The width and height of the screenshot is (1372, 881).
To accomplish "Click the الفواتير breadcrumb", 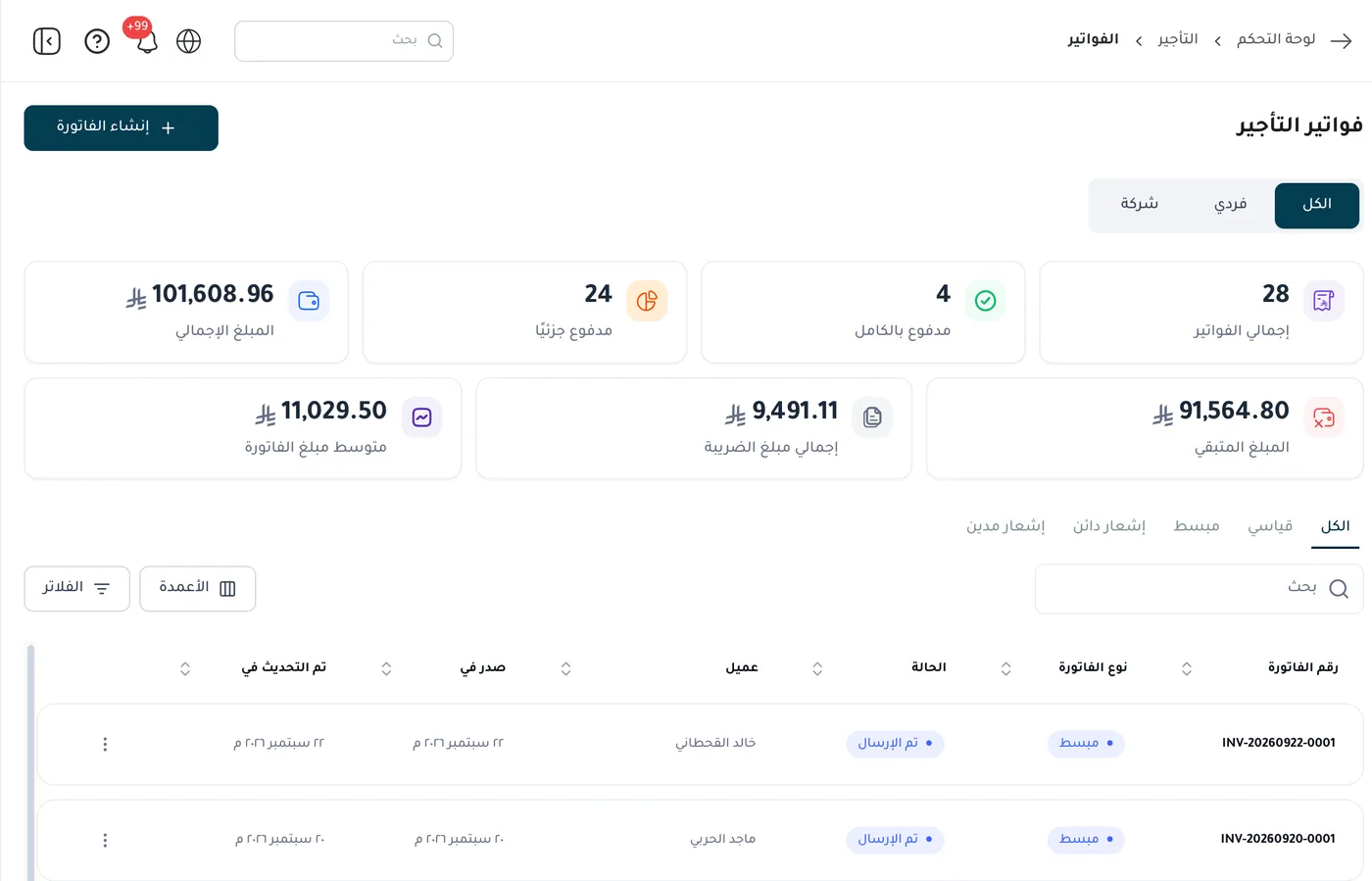I will click(x=1093, y=39).
